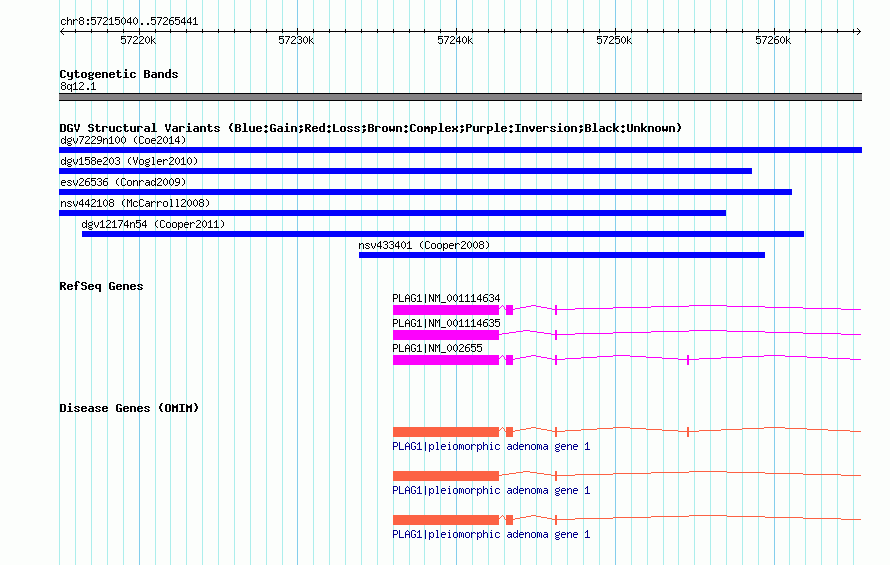The width and height of the screenshot is (890, 565).
Task: Click the small second exon of NM_002655
Action: (x=510, y=360)
